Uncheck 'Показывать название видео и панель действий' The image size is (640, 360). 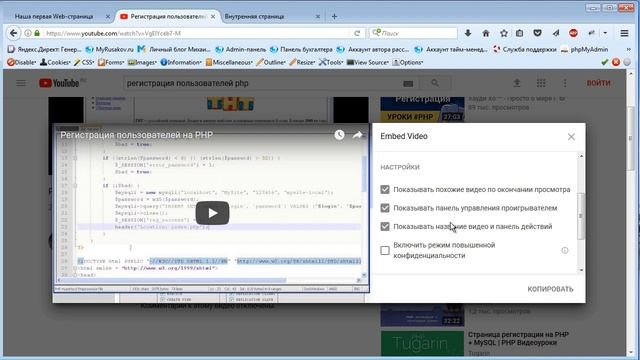(x=385, y=226)
